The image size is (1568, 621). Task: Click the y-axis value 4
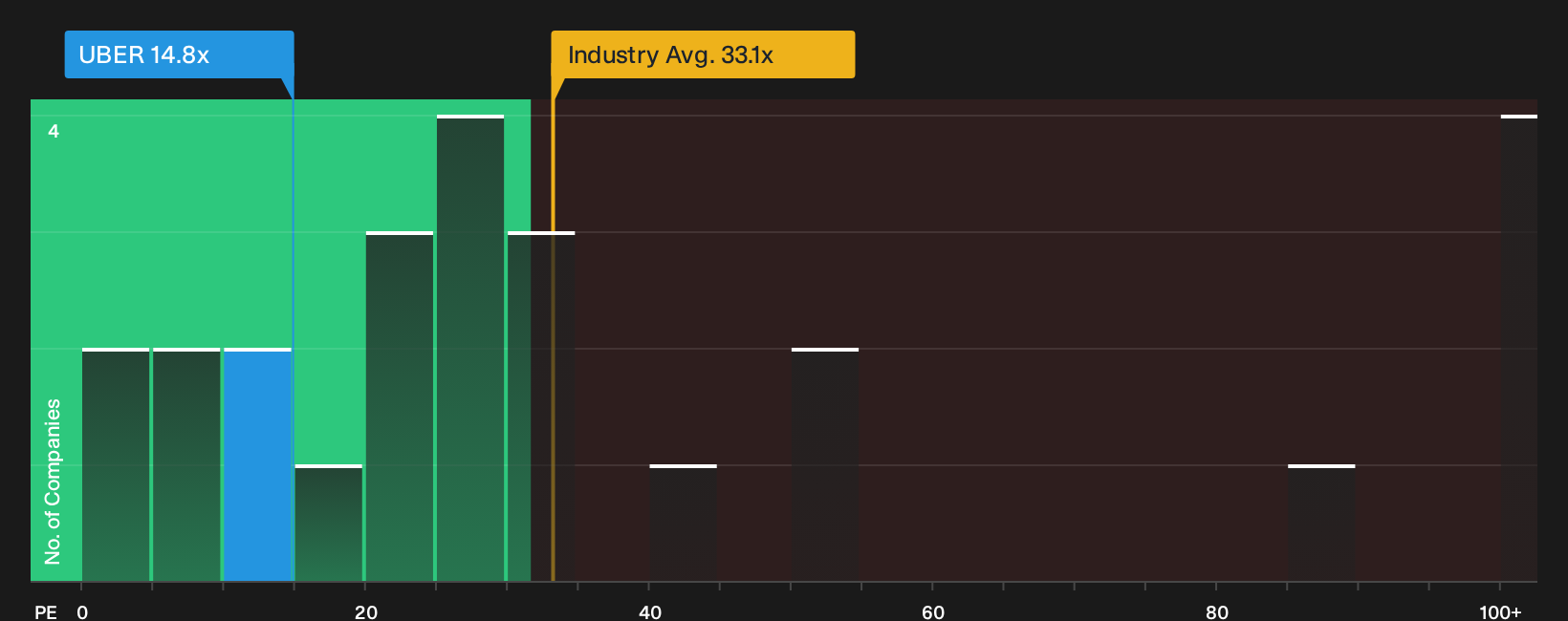pos(54,131)
